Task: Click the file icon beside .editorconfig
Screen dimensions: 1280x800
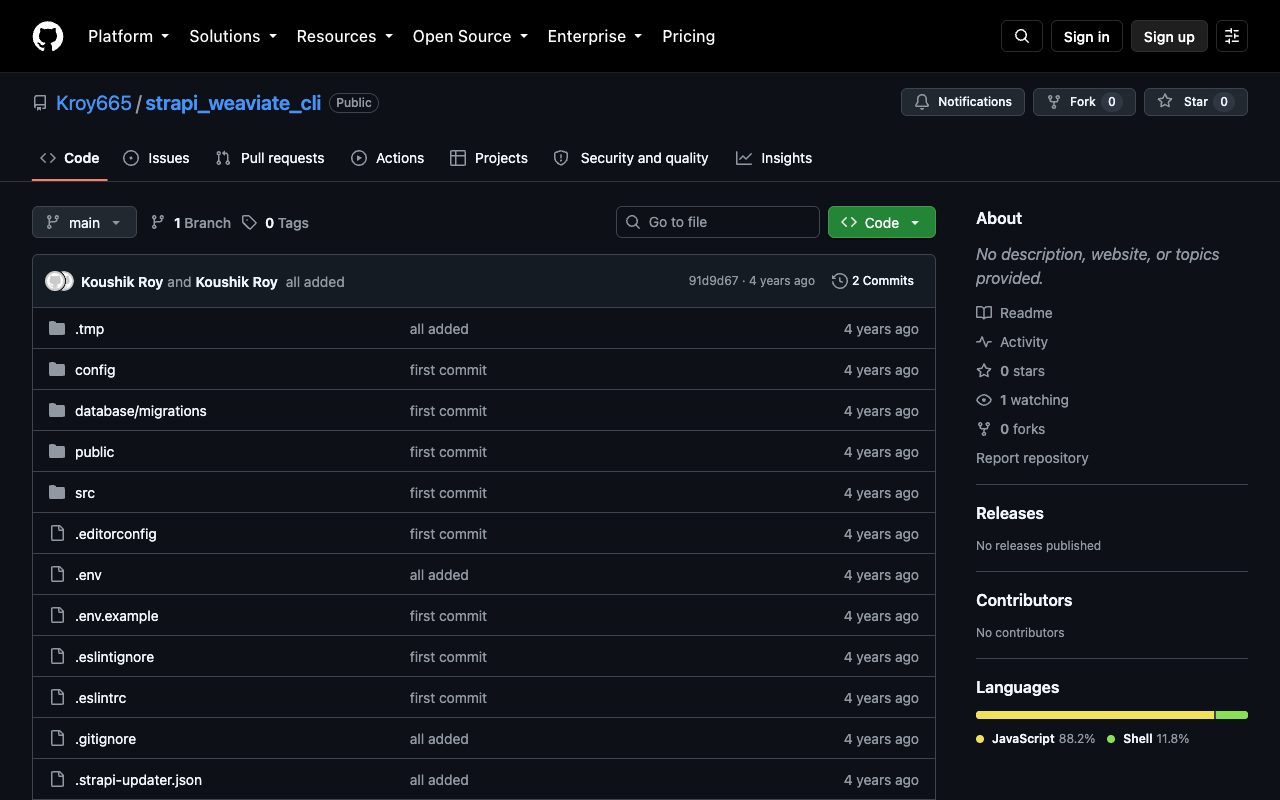Action: pos(57,534)
